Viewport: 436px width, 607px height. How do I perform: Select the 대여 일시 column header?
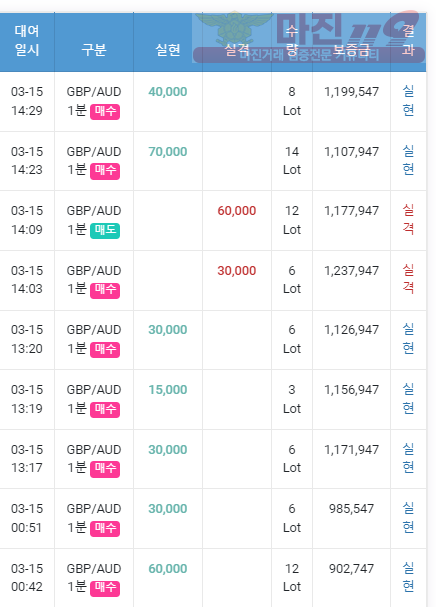[27, 40]
